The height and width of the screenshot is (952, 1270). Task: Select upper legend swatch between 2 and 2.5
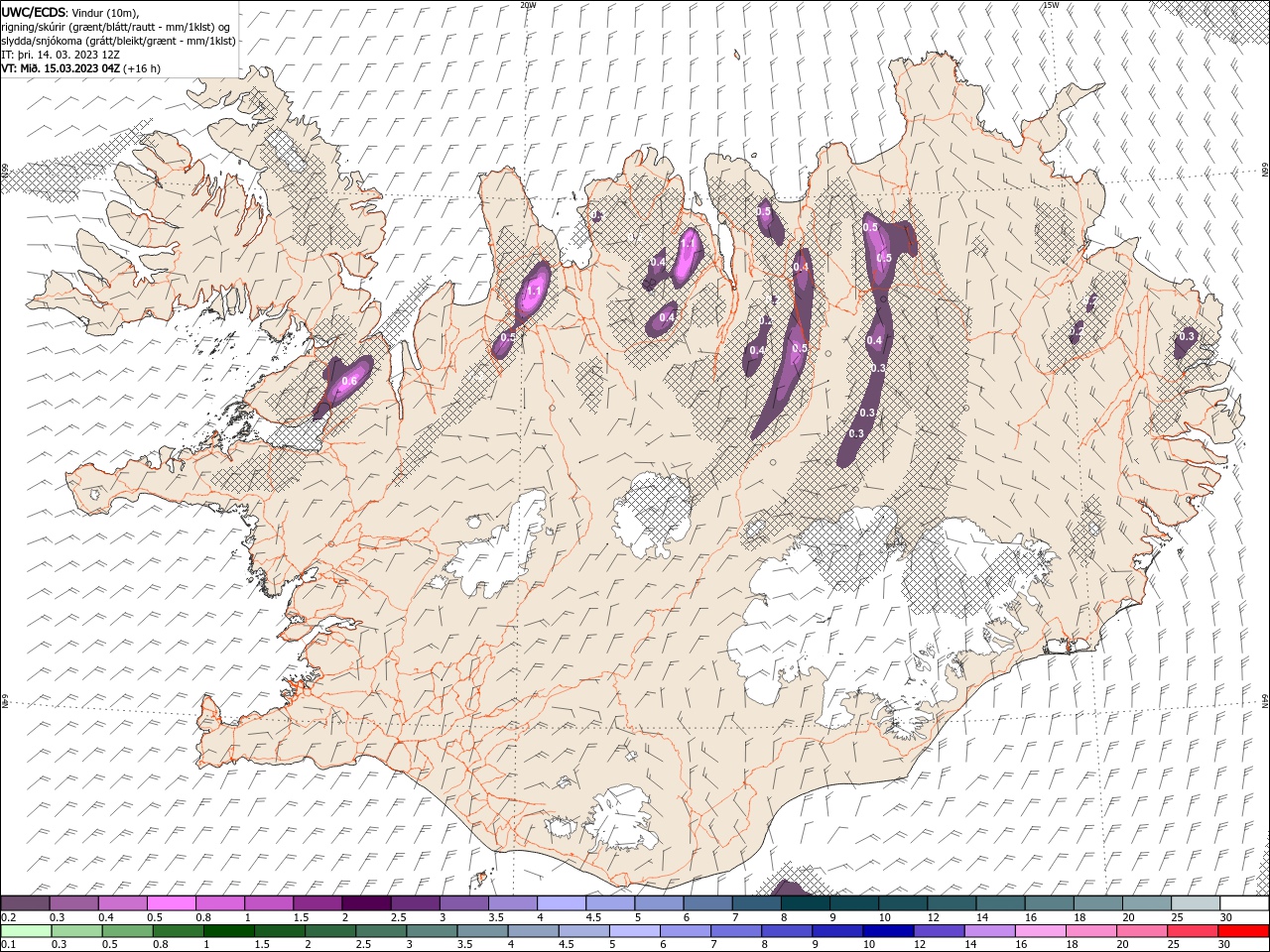click(366, 902)
